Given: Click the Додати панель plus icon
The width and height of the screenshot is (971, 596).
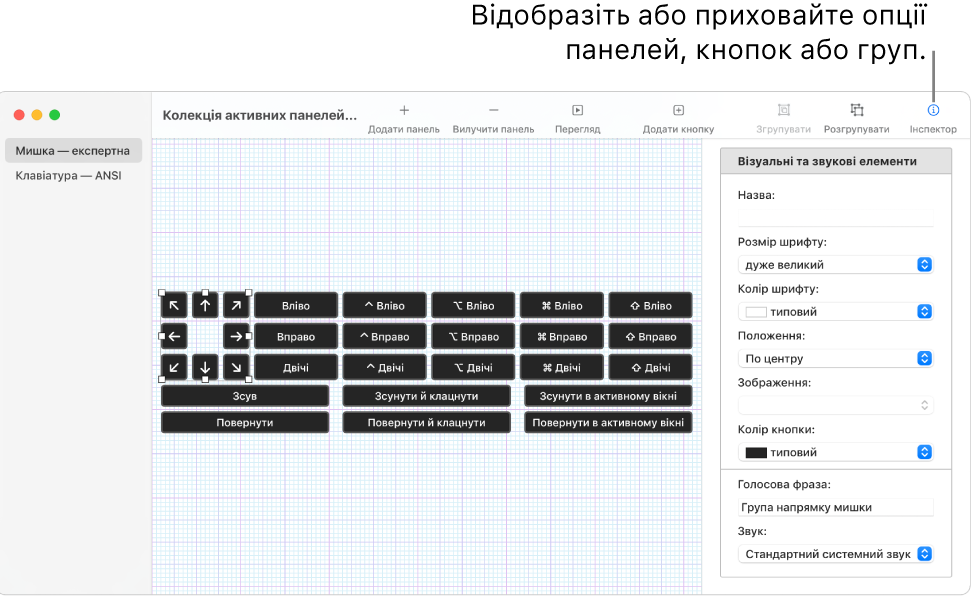Looking at the screenshot, I should click(404, 110).
